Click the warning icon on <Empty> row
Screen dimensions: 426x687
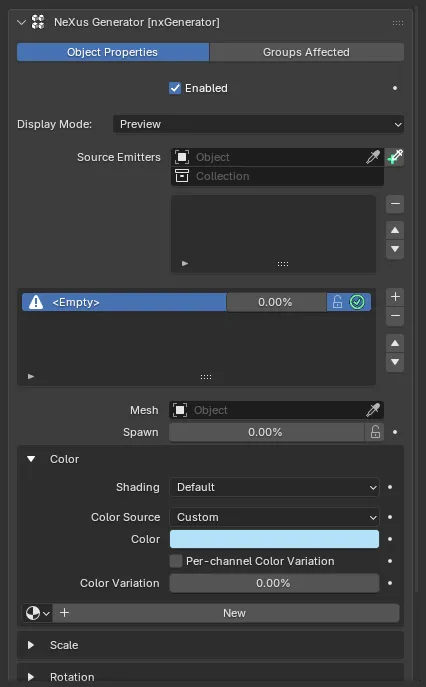click(36, 302)
